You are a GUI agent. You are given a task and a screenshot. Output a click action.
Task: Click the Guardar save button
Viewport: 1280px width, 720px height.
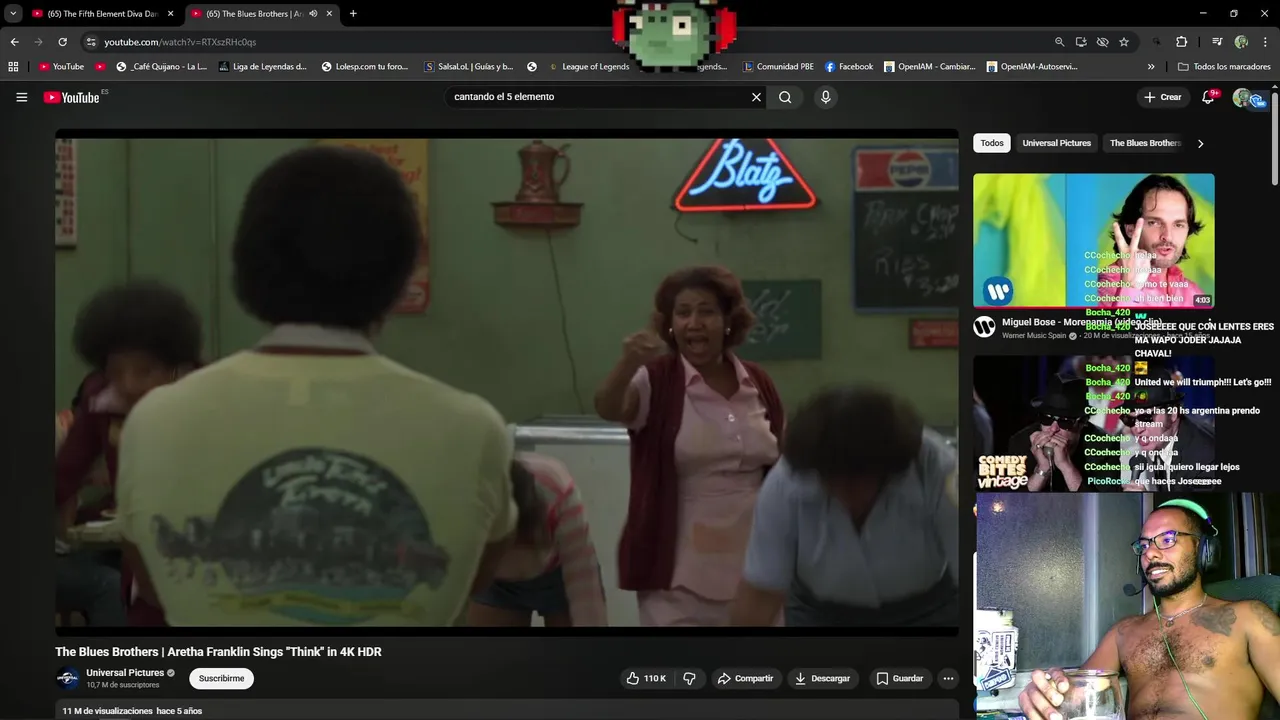tap(899, 678)
